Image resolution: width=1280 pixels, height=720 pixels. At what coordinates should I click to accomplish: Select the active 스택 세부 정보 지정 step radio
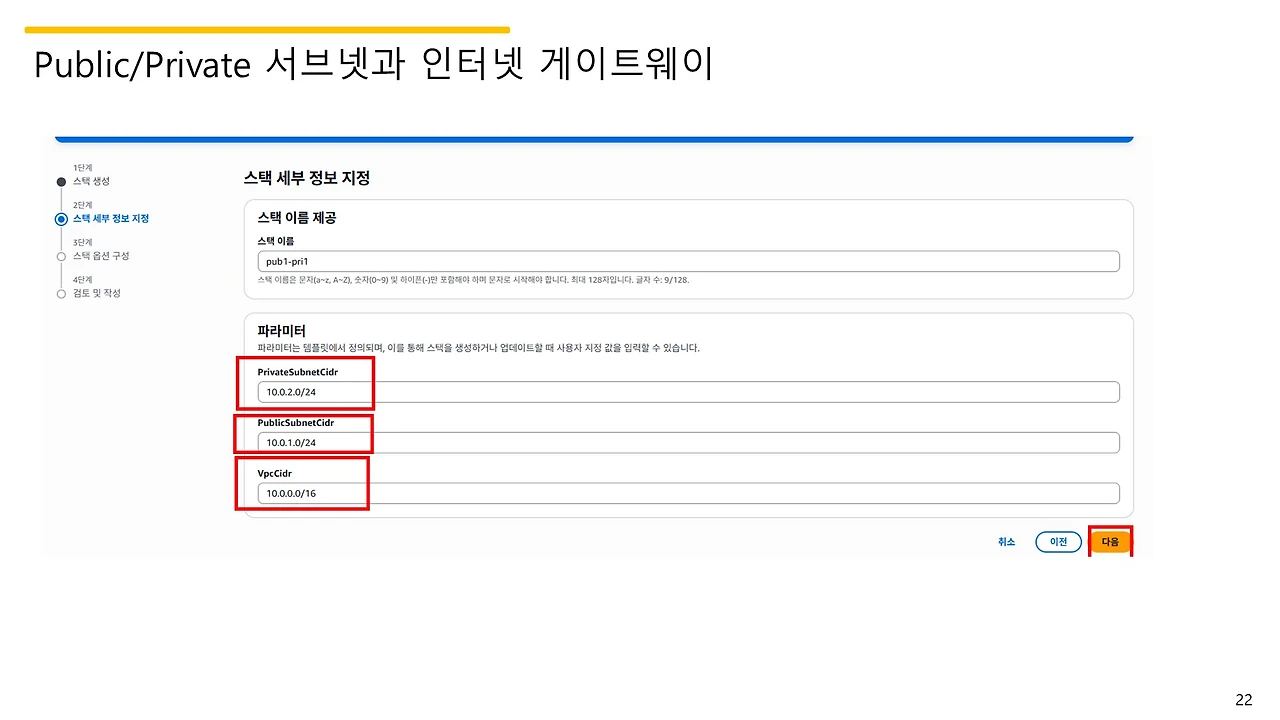pyautogui.click(x=62, y=219)
